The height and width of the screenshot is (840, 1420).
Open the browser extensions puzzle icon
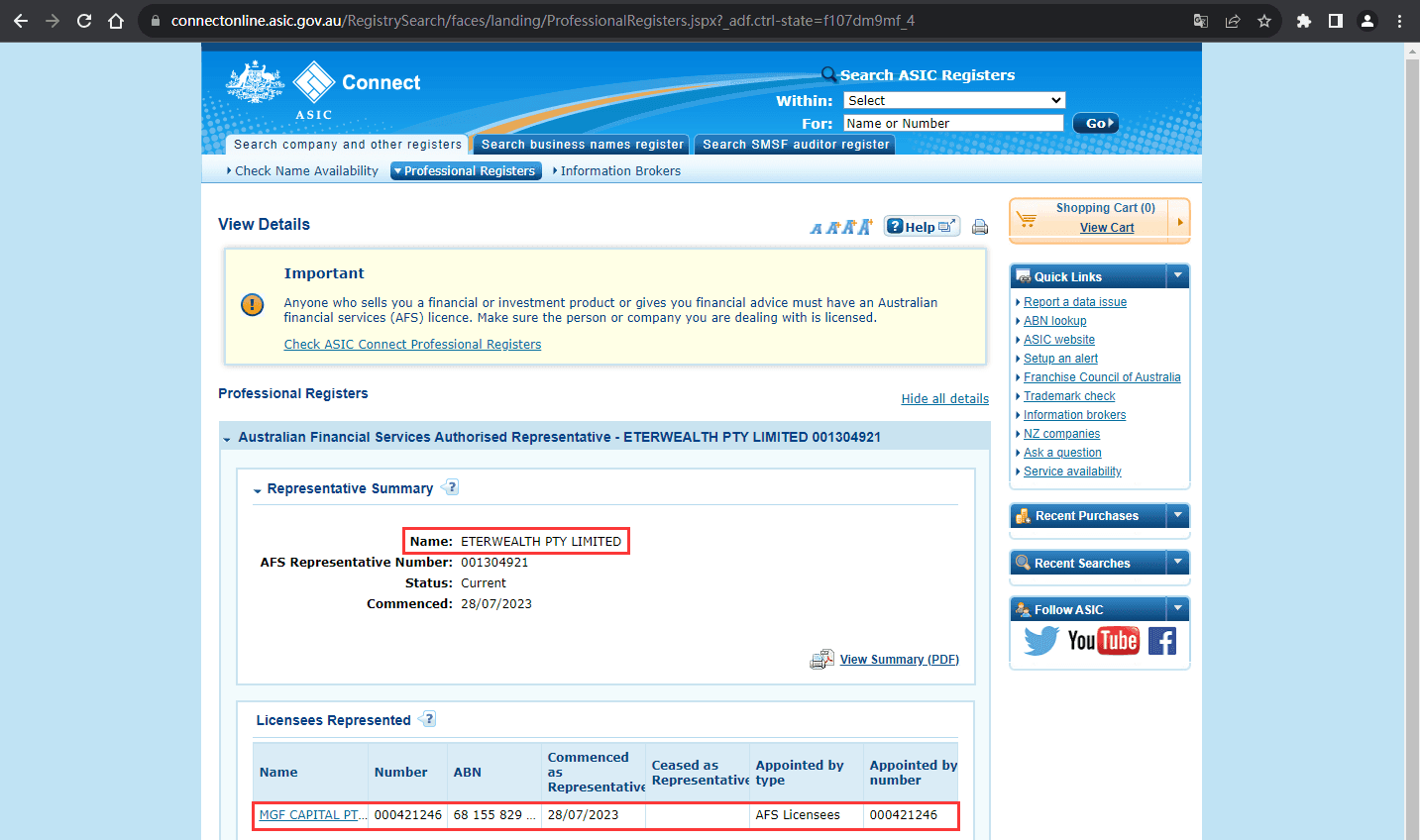tap(1304, 21)
